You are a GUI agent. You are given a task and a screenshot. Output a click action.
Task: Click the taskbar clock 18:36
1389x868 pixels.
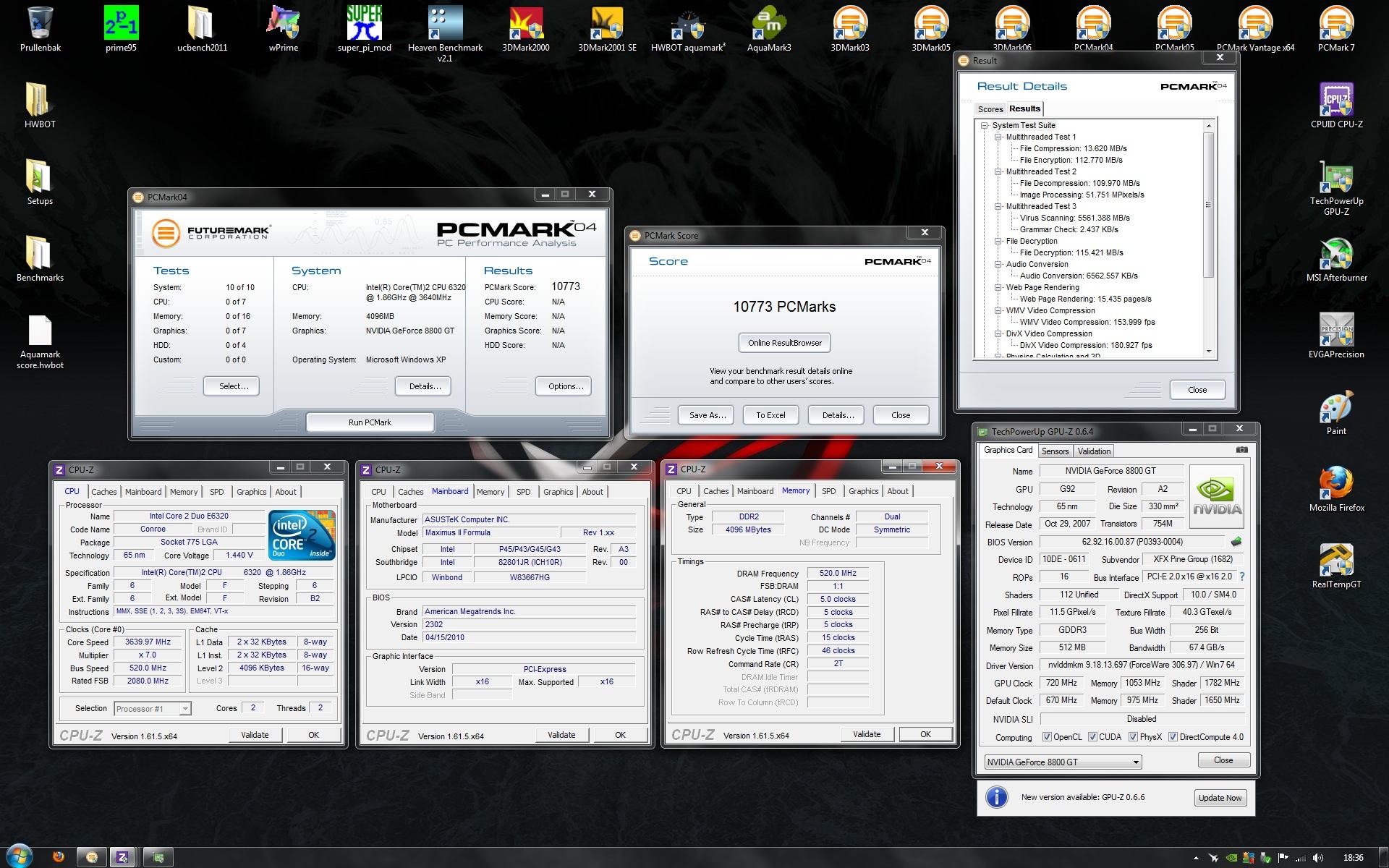(1353, 858)
